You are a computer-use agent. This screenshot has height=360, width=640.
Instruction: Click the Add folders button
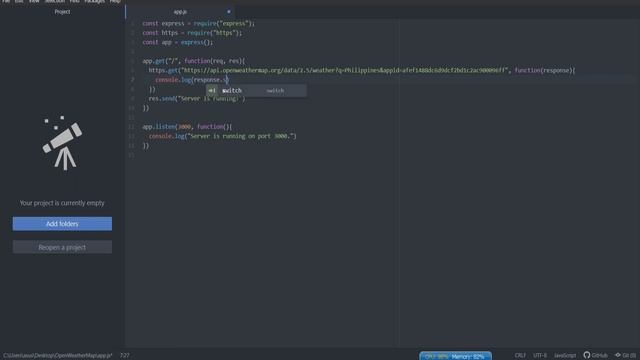pos(62,224)
